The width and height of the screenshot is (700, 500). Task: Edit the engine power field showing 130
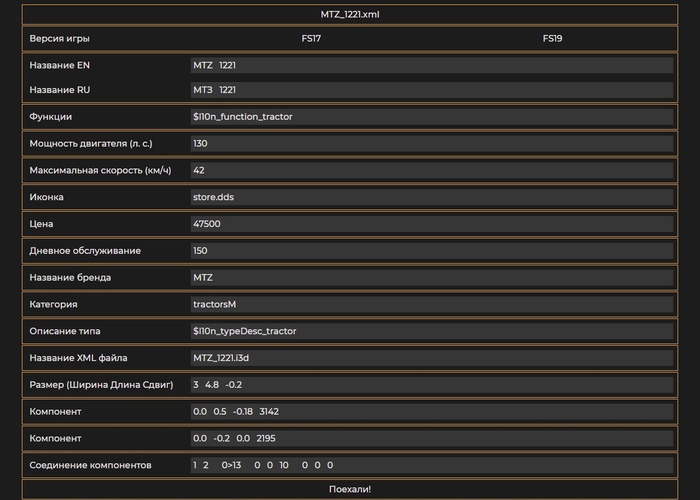click(x=432, y=143)
